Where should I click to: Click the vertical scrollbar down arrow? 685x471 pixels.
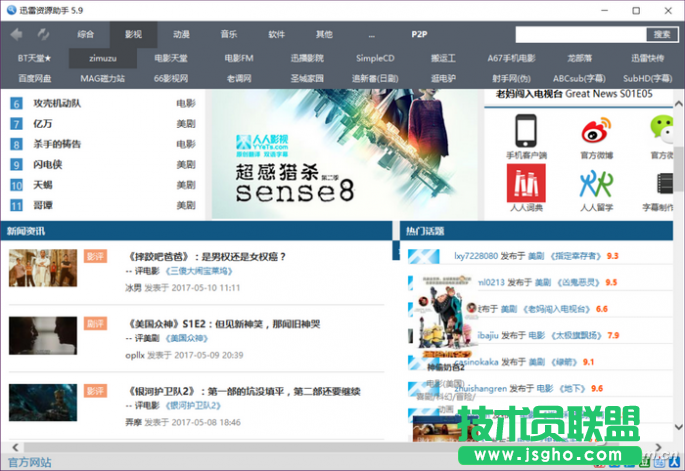678,427
